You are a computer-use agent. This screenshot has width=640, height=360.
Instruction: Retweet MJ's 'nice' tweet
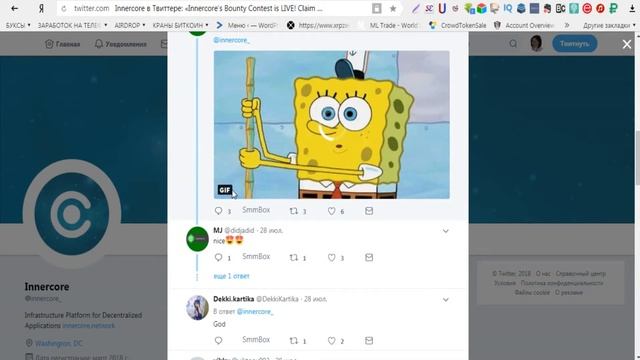(x=293, y=257)
